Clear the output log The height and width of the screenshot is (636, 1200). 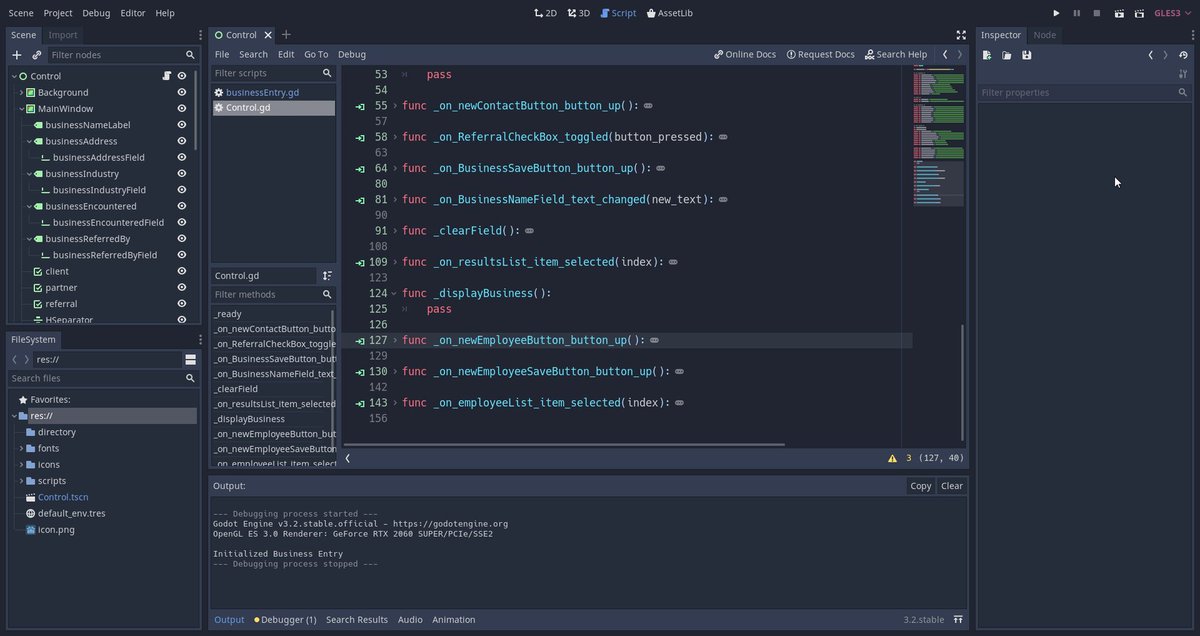pyautogui.click(x=952, y=486)
